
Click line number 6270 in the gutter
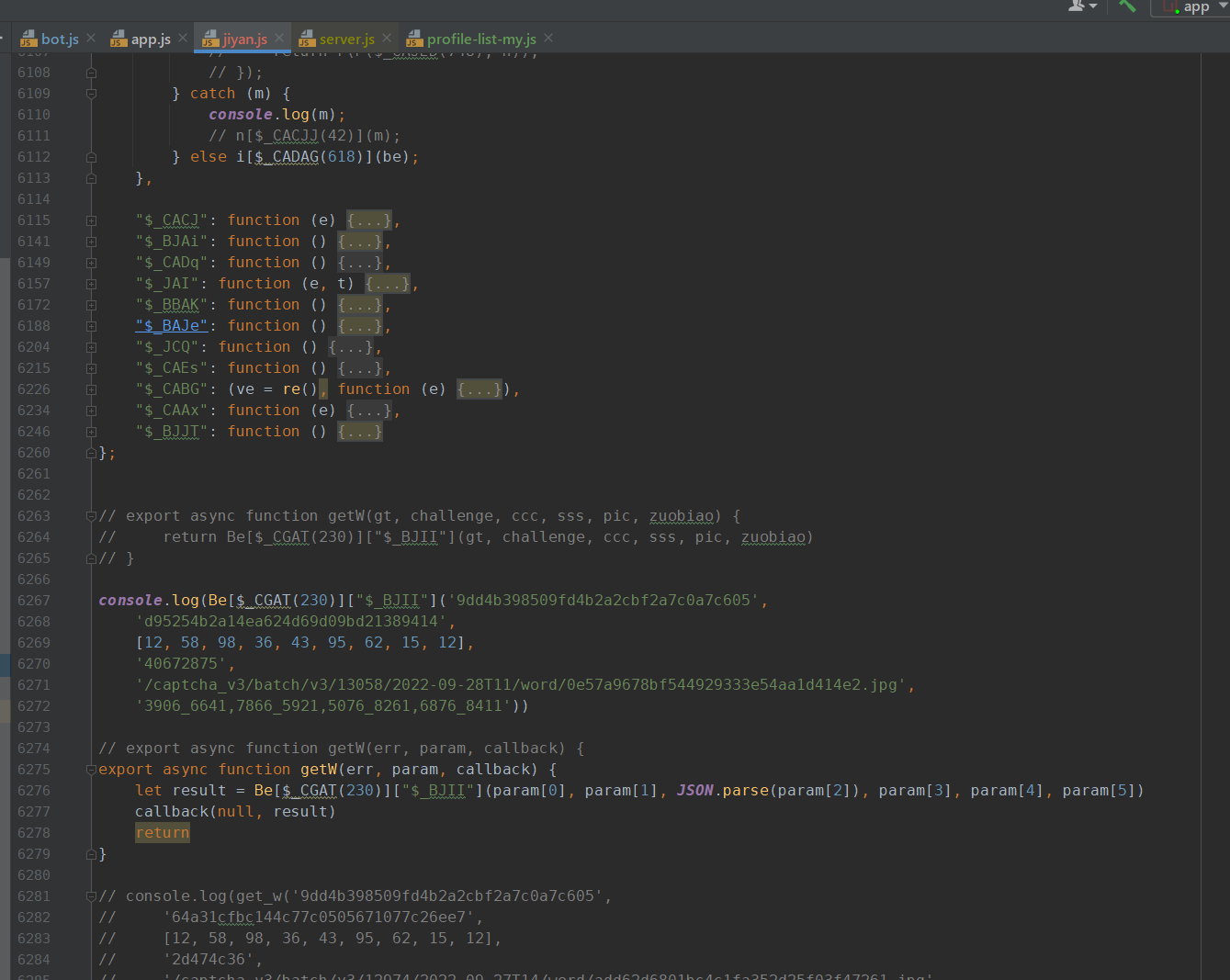pos(34,664)
